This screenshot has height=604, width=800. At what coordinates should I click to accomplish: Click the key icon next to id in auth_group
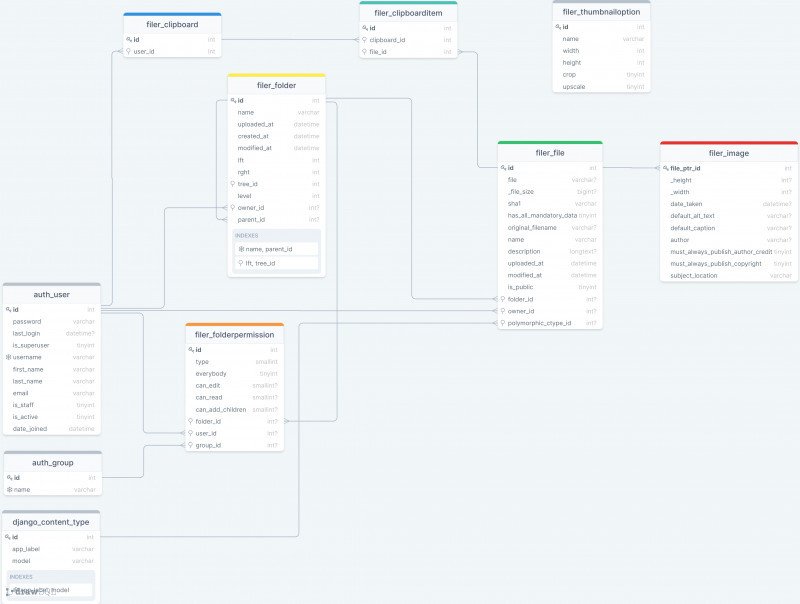click(x=11, y=477)
